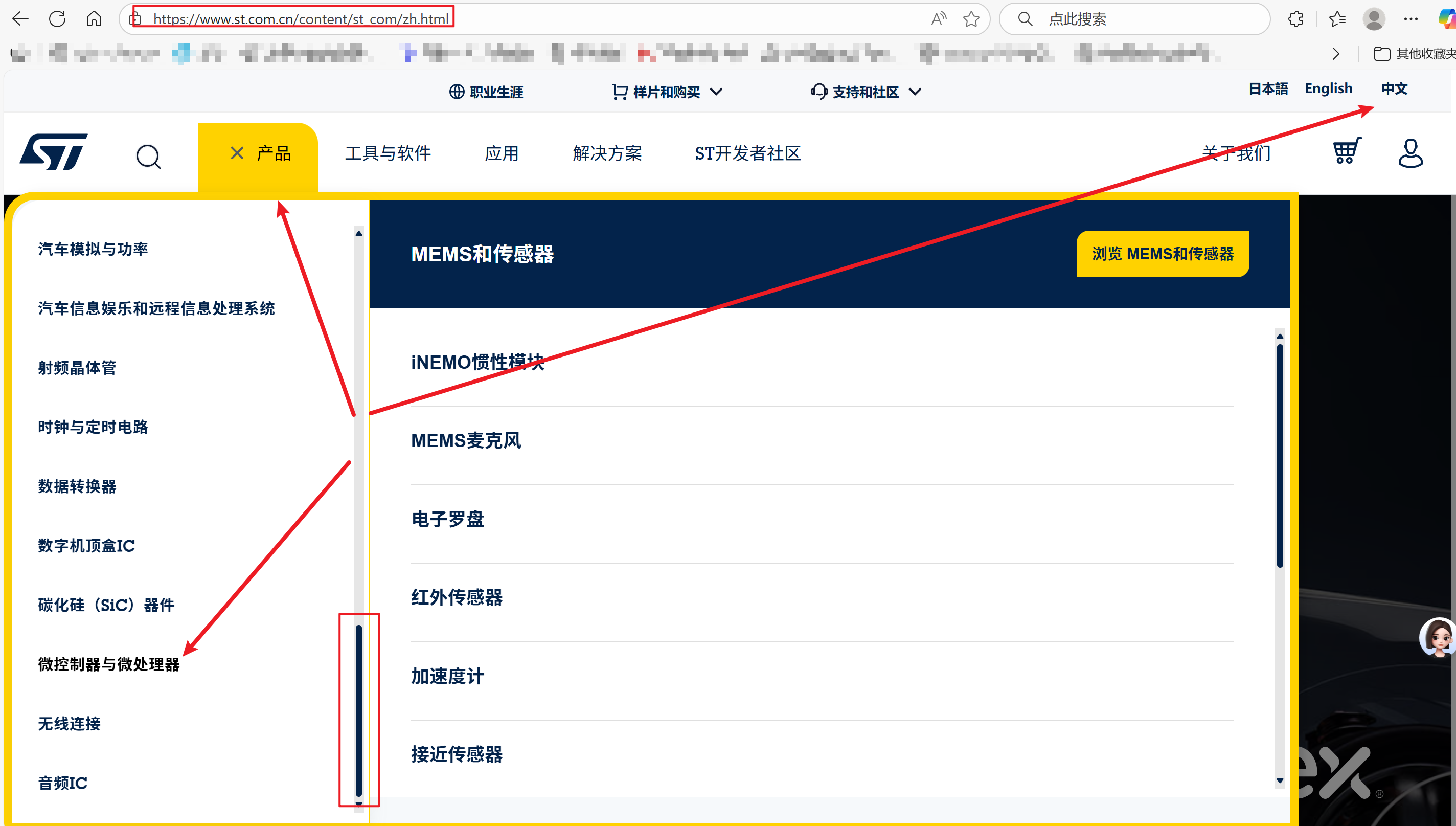Screen dimensions: 1456x826
Task: Show more bookmarks with the chevron
Action: click(1336, 53)
